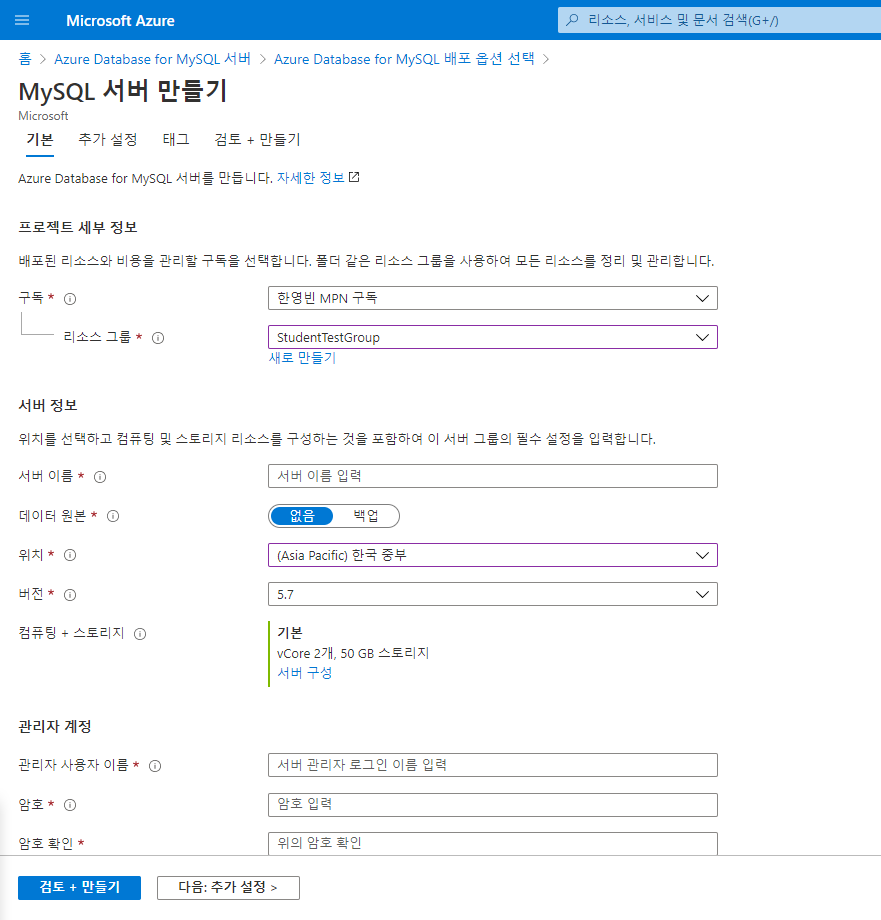Click info icon next to 리소스 그룹
Viewport: 881px width, 920px height.
pyautogui.click(x=157, y=338)
